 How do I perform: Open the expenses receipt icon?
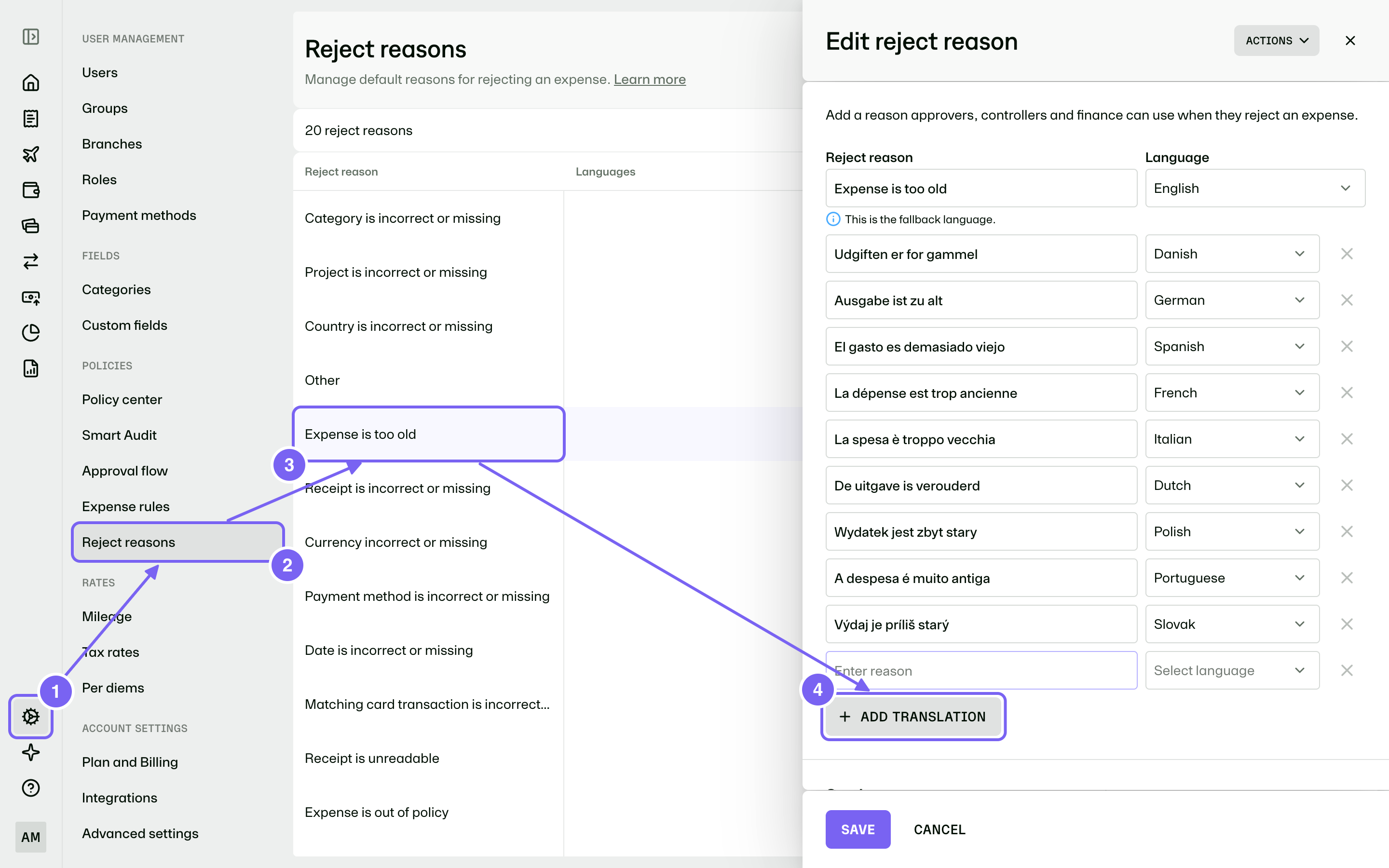pyautogui.click(x=30, y=118)
